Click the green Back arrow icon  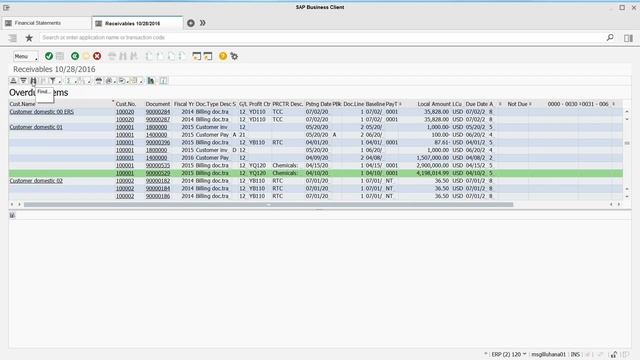(x=75, y=56)
